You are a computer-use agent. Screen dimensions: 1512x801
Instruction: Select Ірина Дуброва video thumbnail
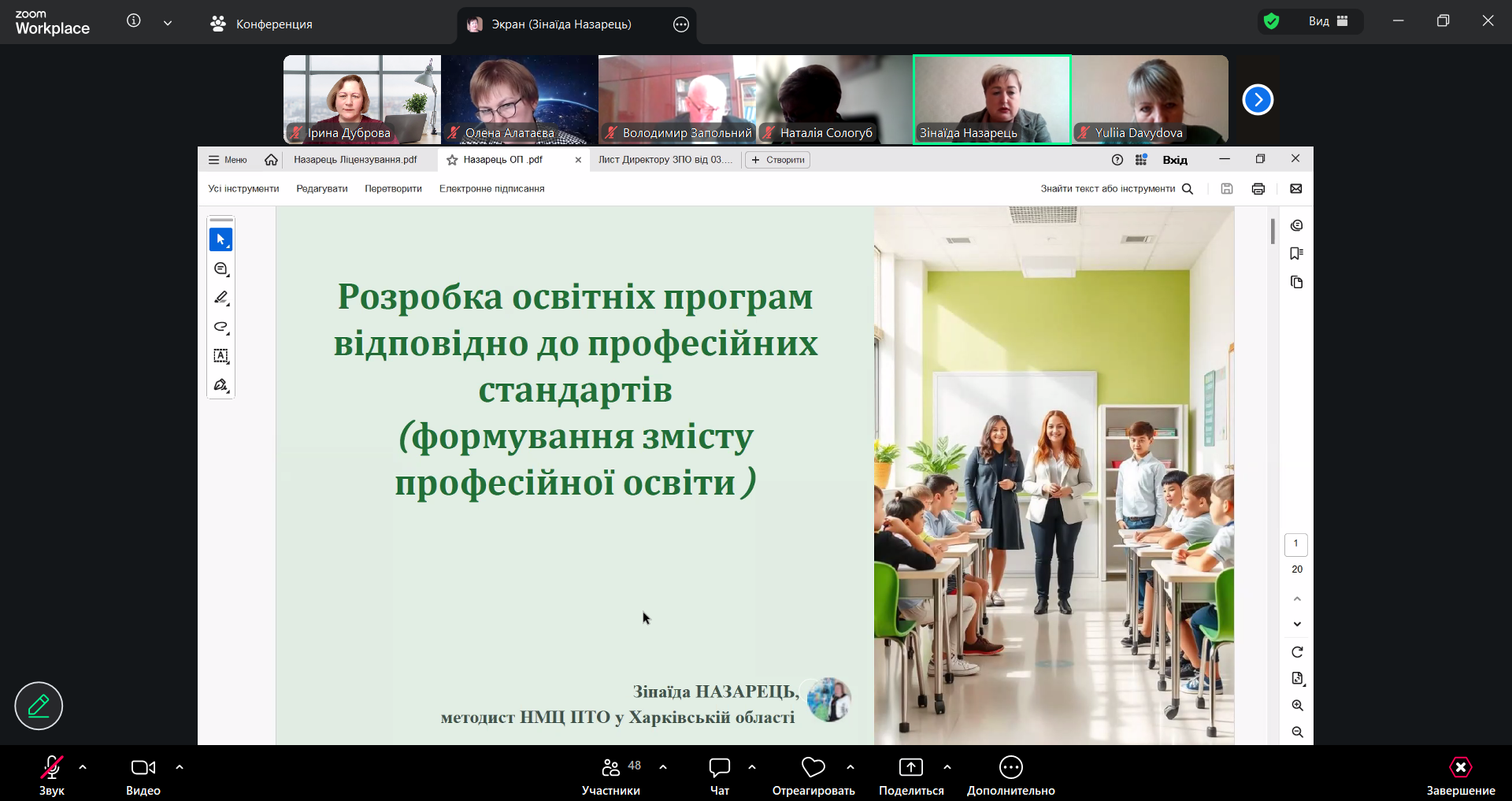(361, 99)
